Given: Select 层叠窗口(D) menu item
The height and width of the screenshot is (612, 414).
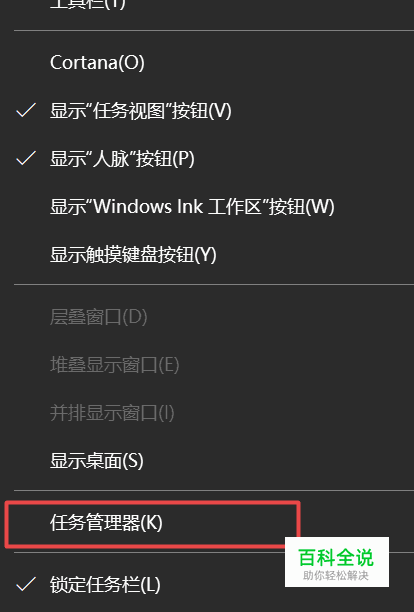Looking at the screenshot, I should pyautogui.click(x=207, y=317).
